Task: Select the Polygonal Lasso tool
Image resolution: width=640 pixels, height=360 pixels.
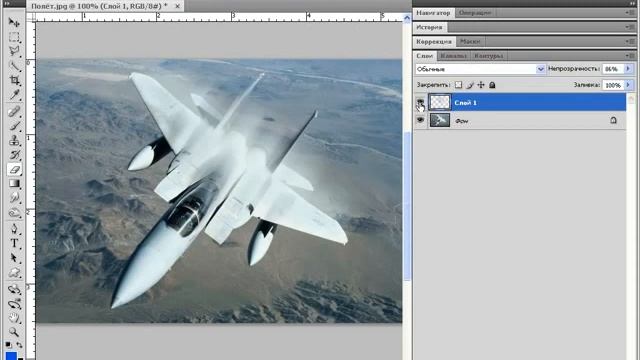Action: 14,51
